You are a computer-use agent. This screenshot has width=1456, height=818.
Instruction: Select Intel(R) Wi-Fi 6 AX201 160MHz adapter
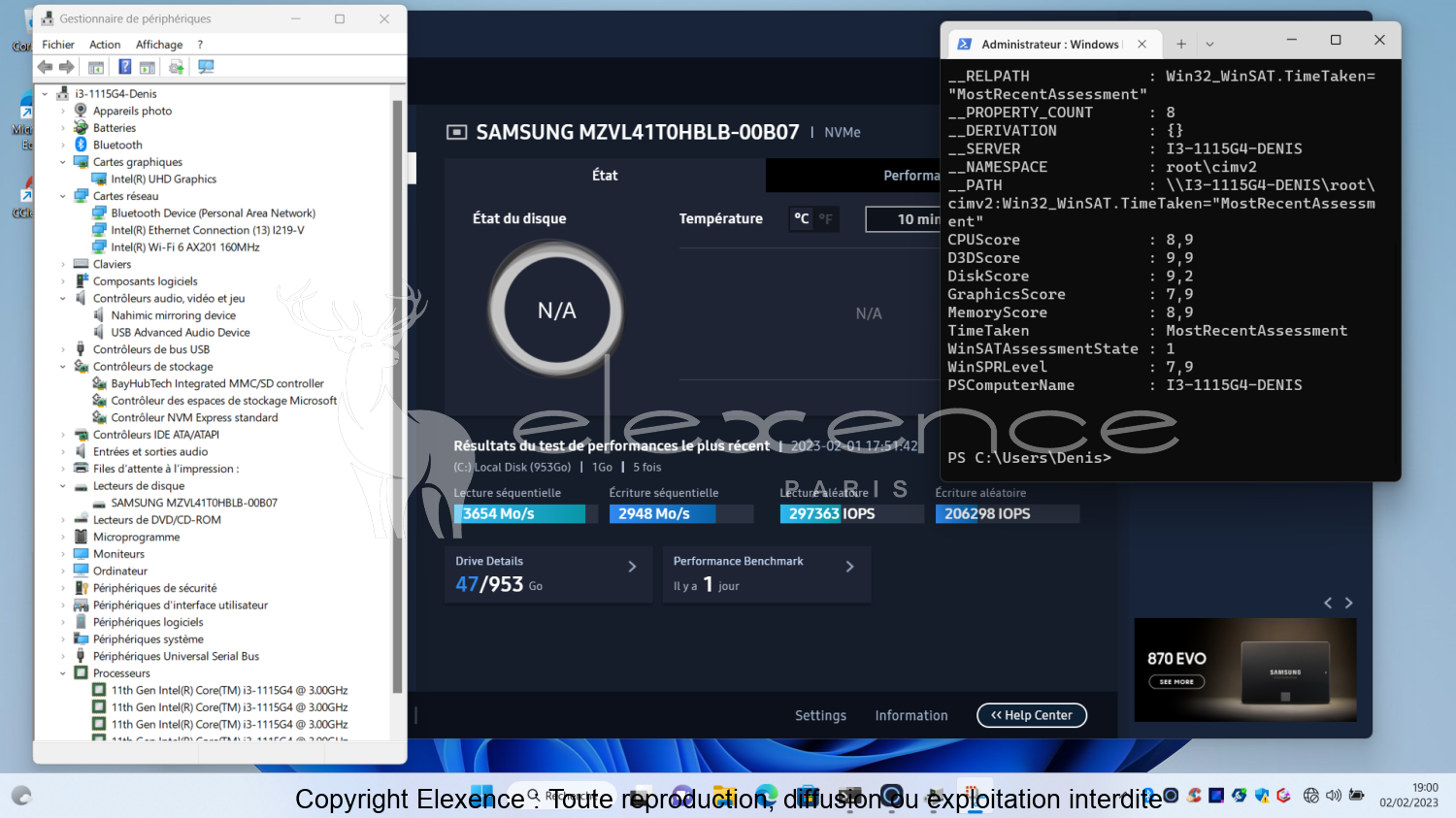184,247
